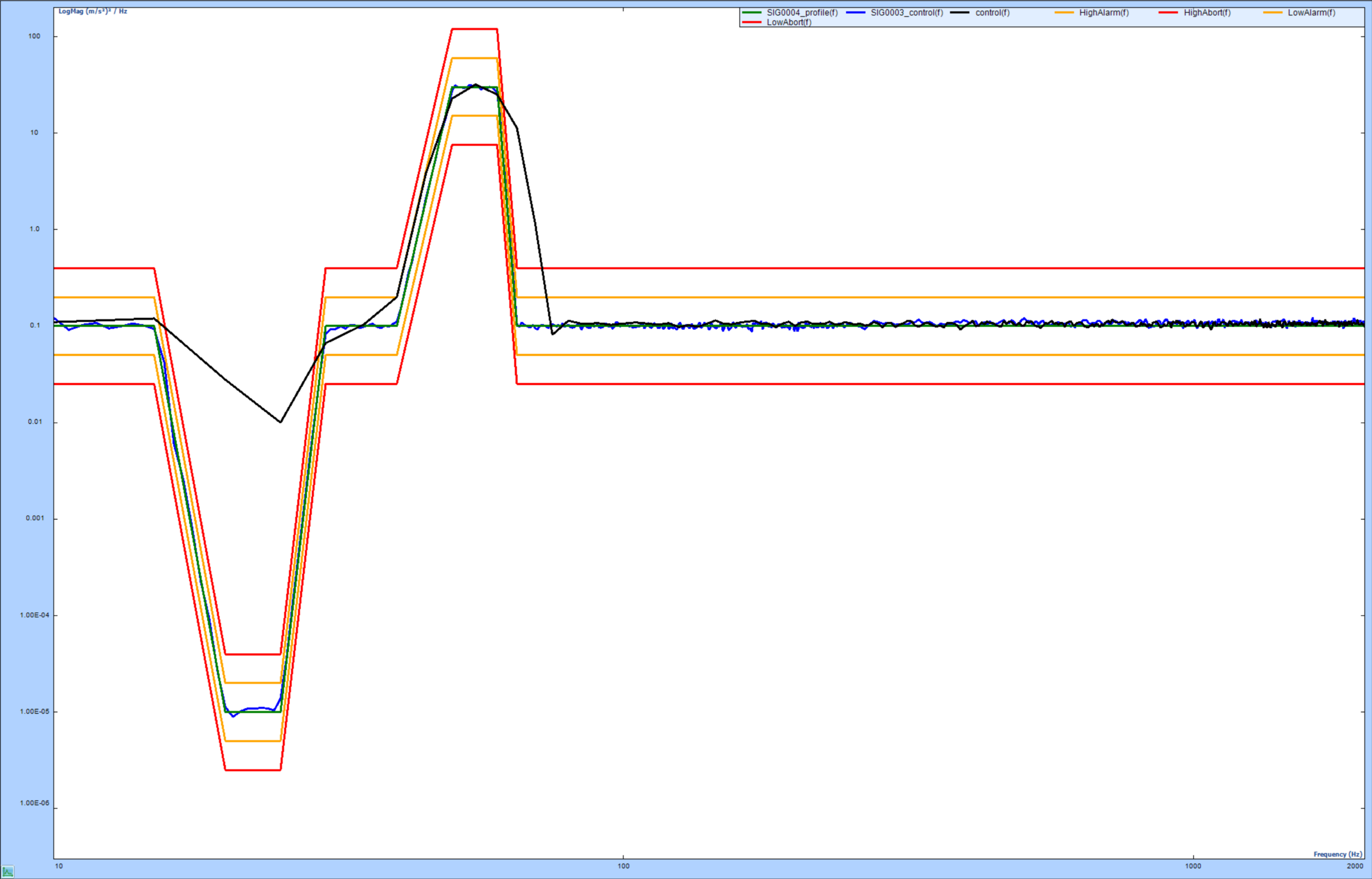
Task: Select SIG0003_control(f) legend label
Action: (x=907, y=13)
